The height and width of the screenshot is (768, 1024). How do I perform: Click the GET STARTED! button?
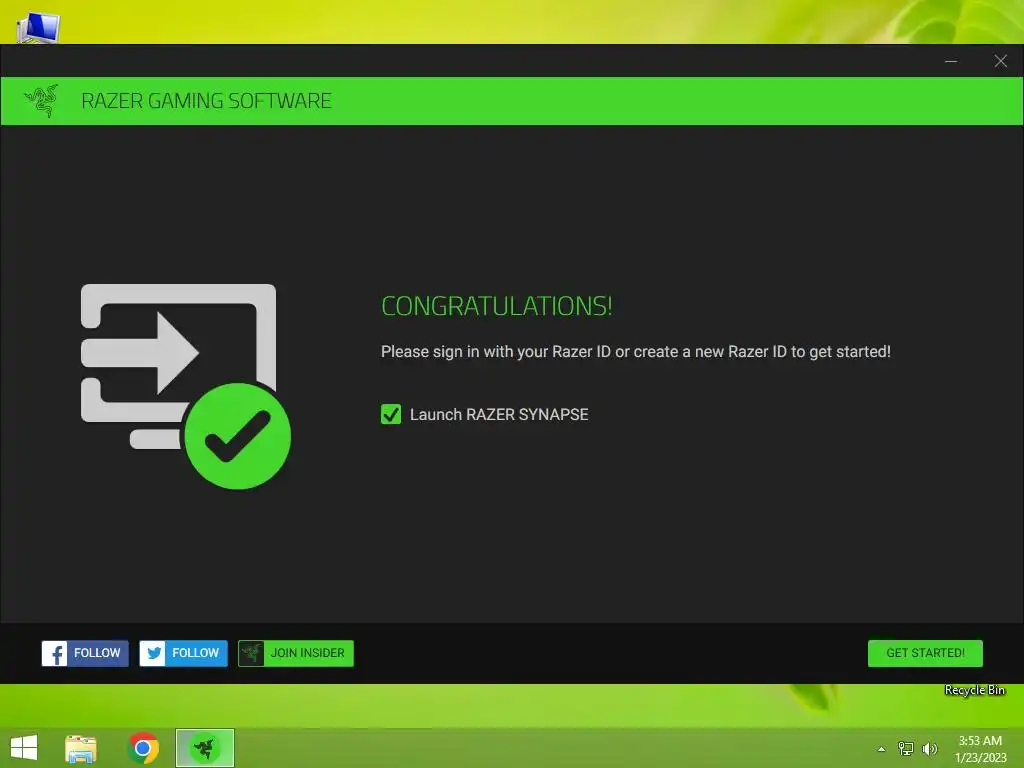(x=925, y=653)
